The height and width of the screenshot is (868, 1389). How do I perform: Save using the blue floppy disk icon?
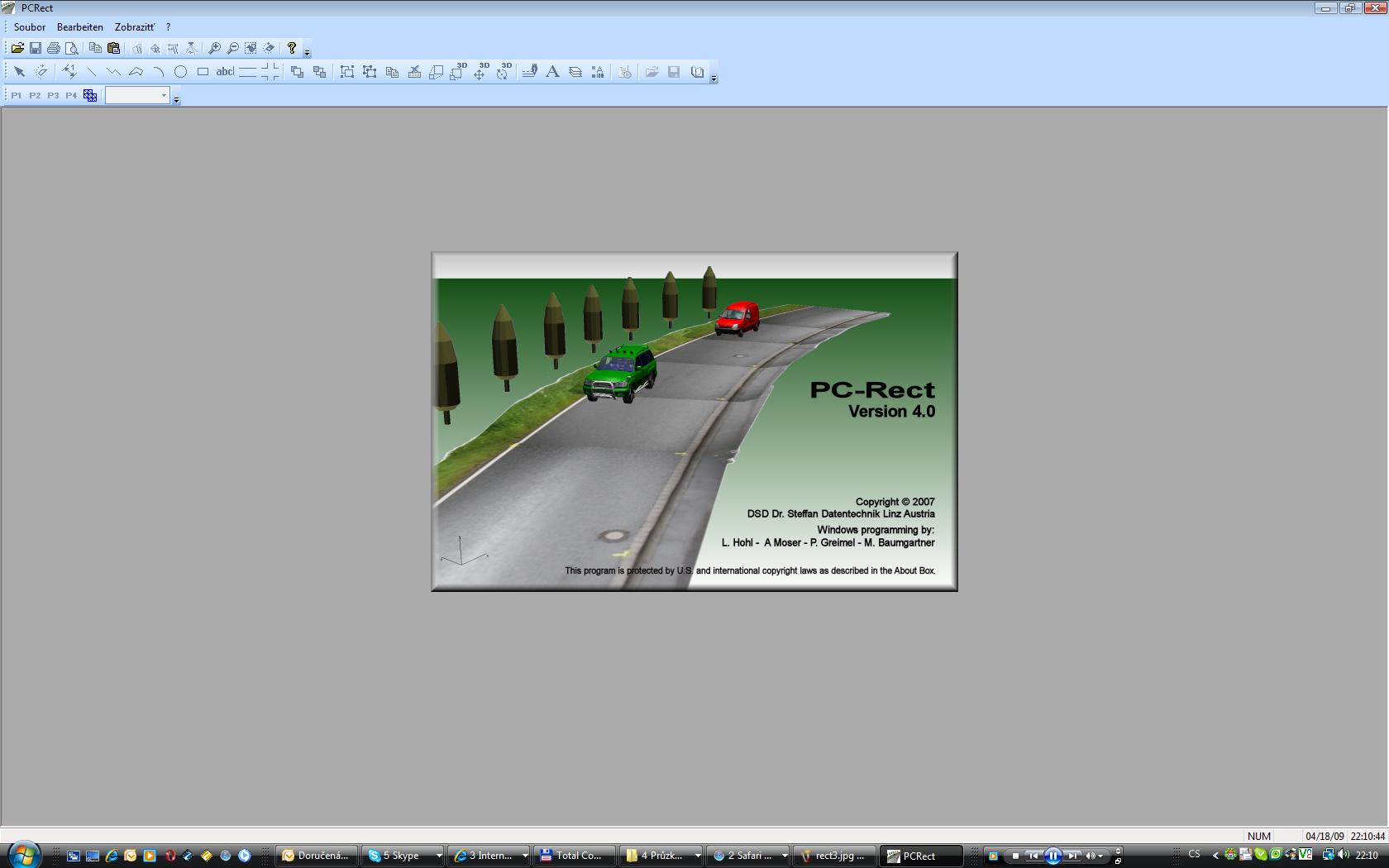[x=36, y=48]
